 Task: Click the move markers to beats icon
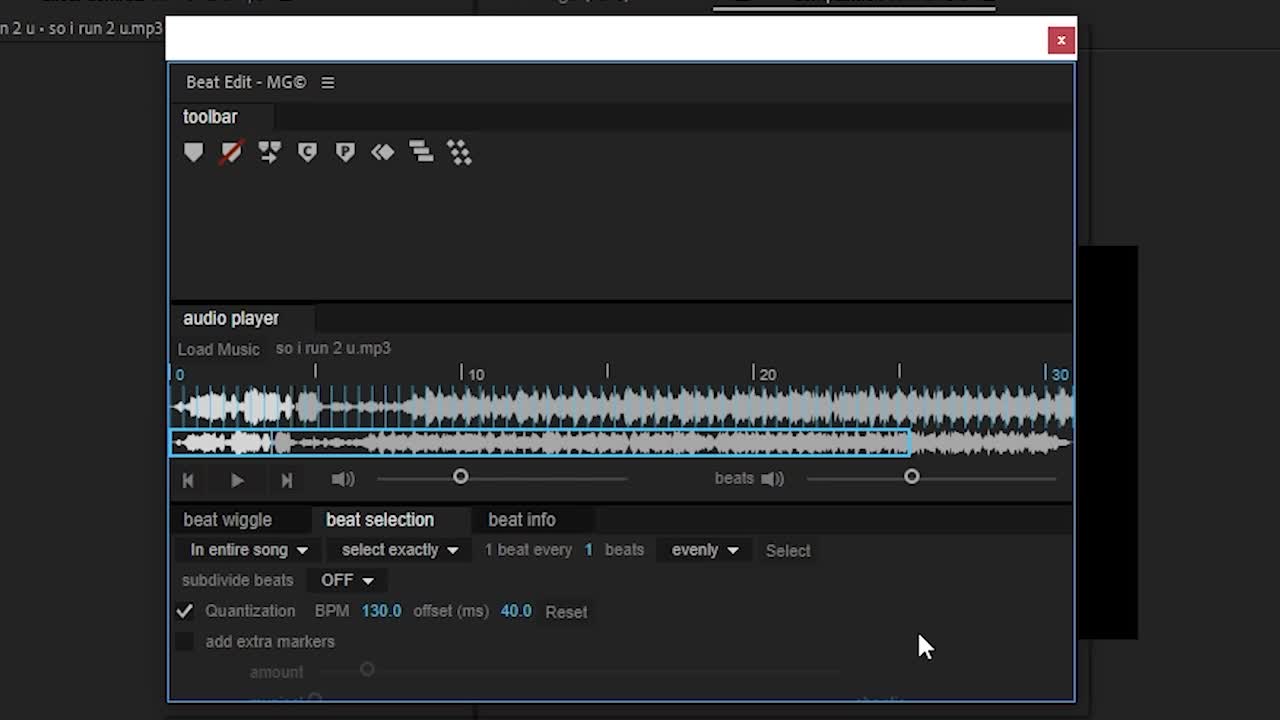click(x=269, y=152)
